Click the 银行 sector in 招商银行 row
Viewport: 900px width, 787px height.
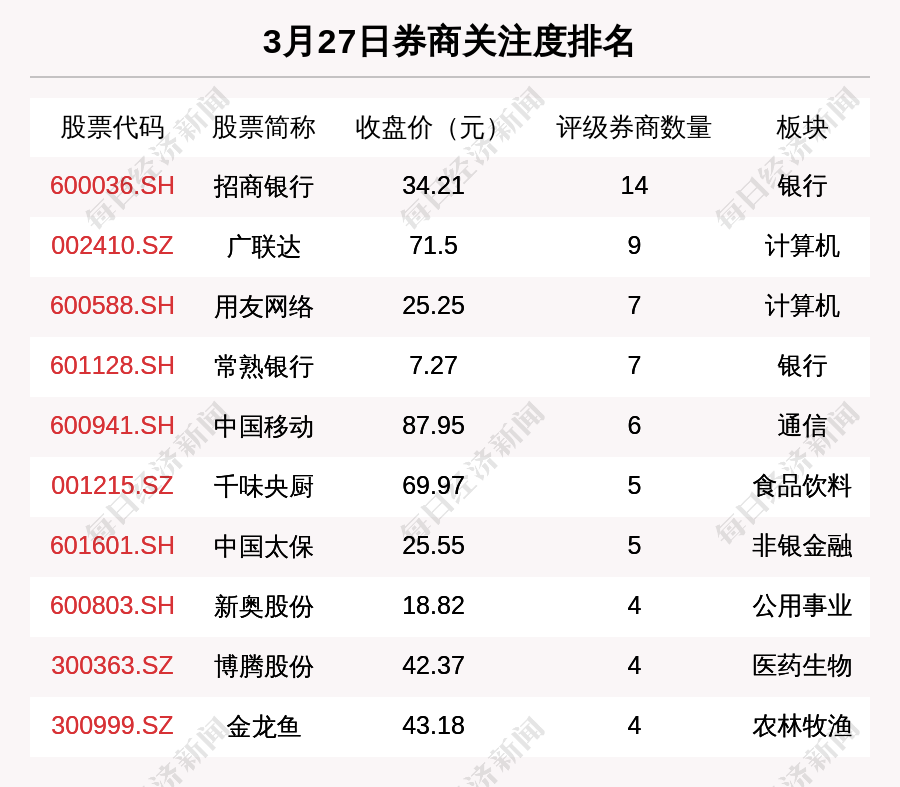(802, 187)
